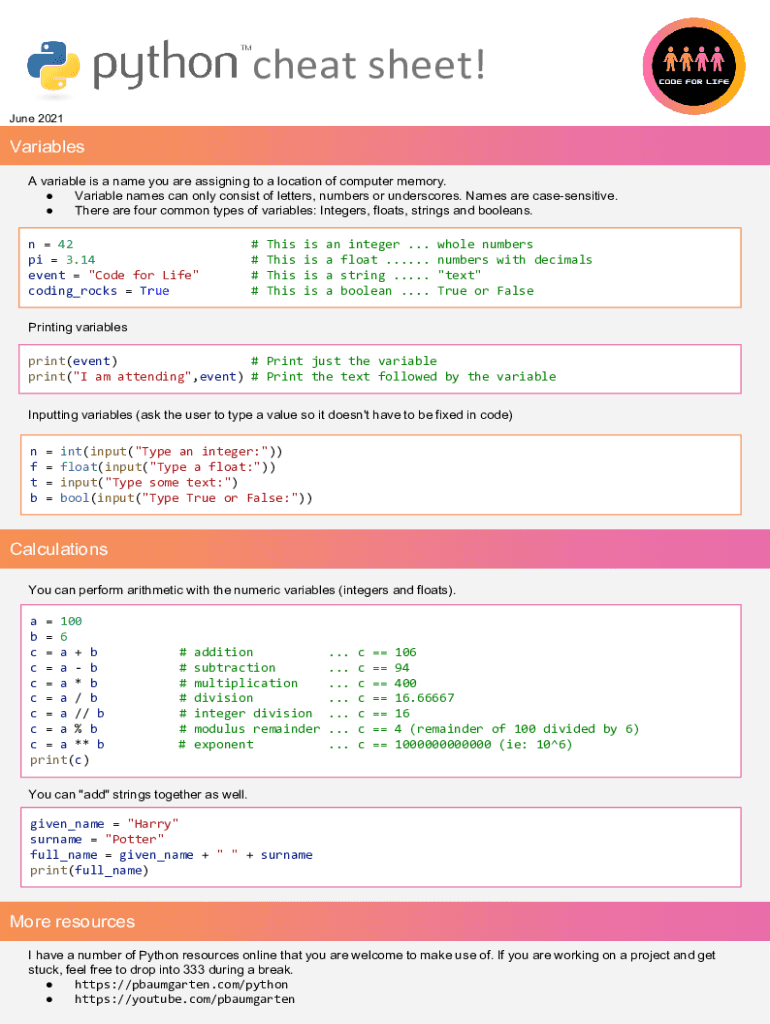The width and height of the screenshot is (770, 1024).
Task: Click the Variables section header
Action: pyautogui.click(x=47, y=147)
